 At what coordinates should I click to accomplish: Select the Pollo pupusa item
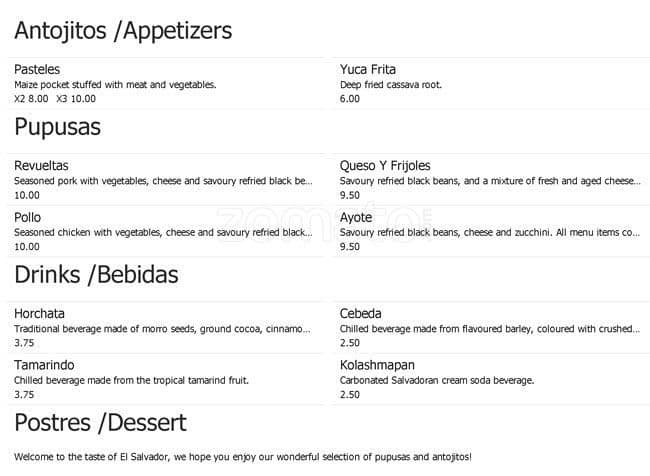coord(29,217)
